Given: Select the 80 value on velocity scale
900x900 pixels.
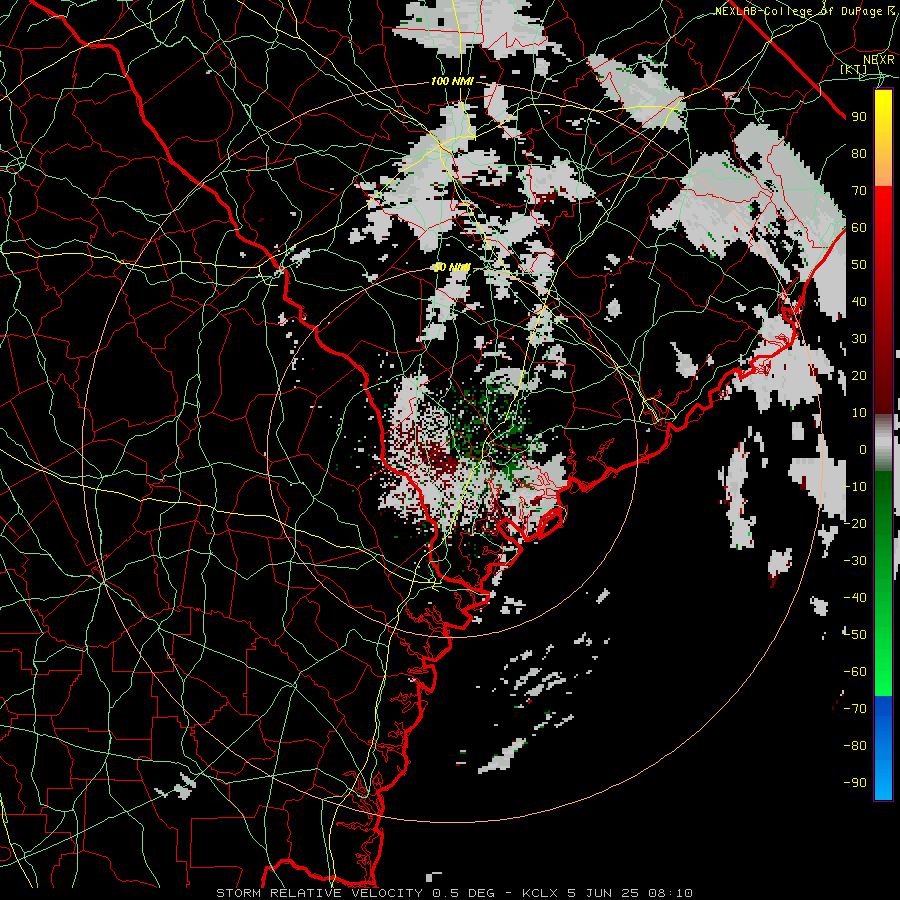Looking at the screenshot, I should click(x=859, y=154).
